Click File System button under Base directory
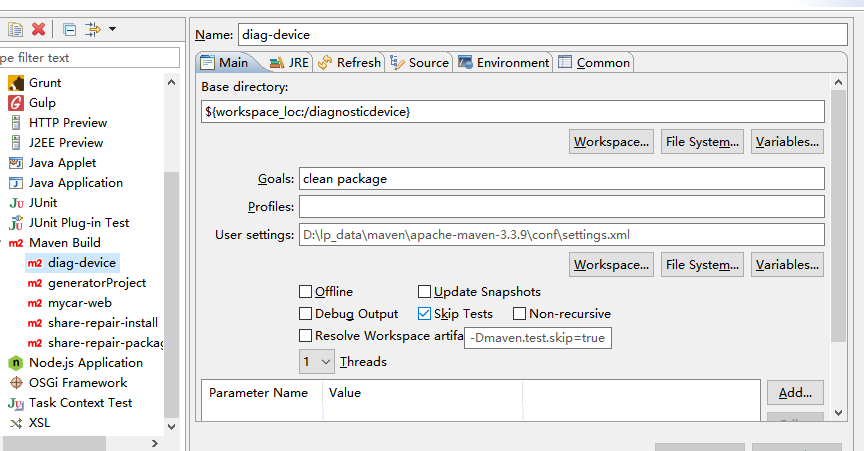The height and width of the screenshot is (451, 864). click(x=702, y=142)
